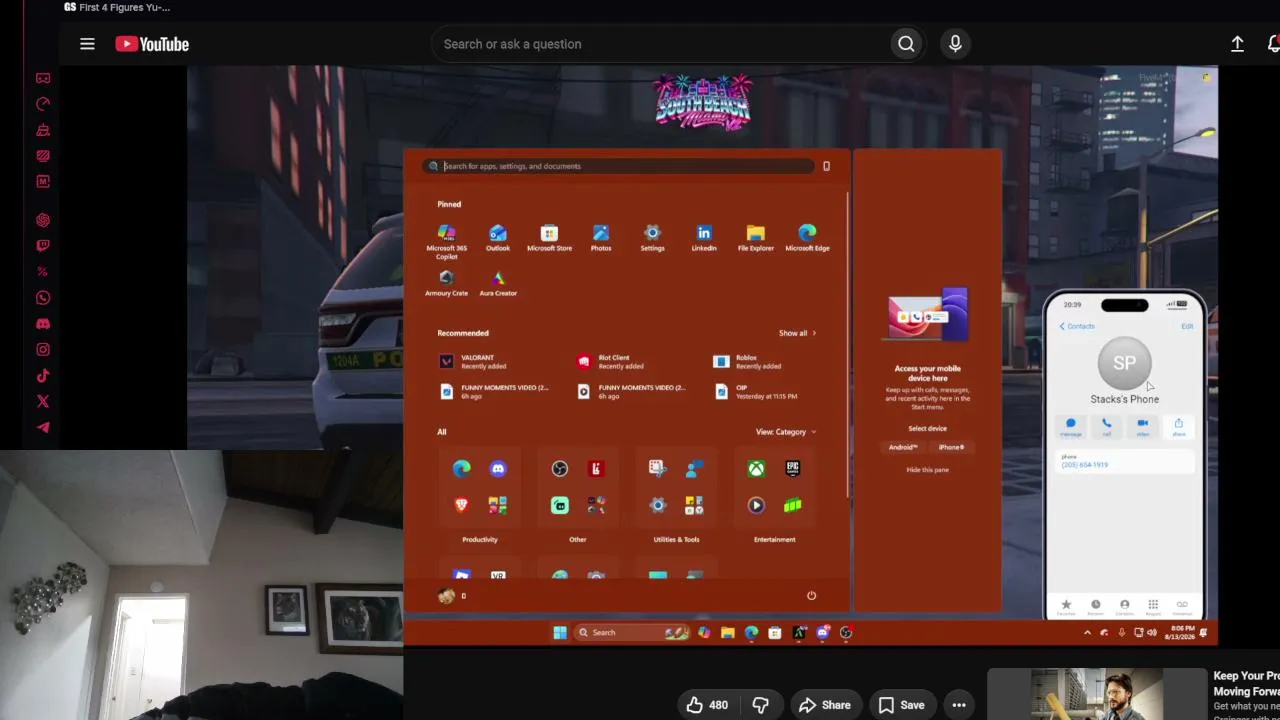Open the View: Category dropdown

pyautogui.click(x=785, y=432)
